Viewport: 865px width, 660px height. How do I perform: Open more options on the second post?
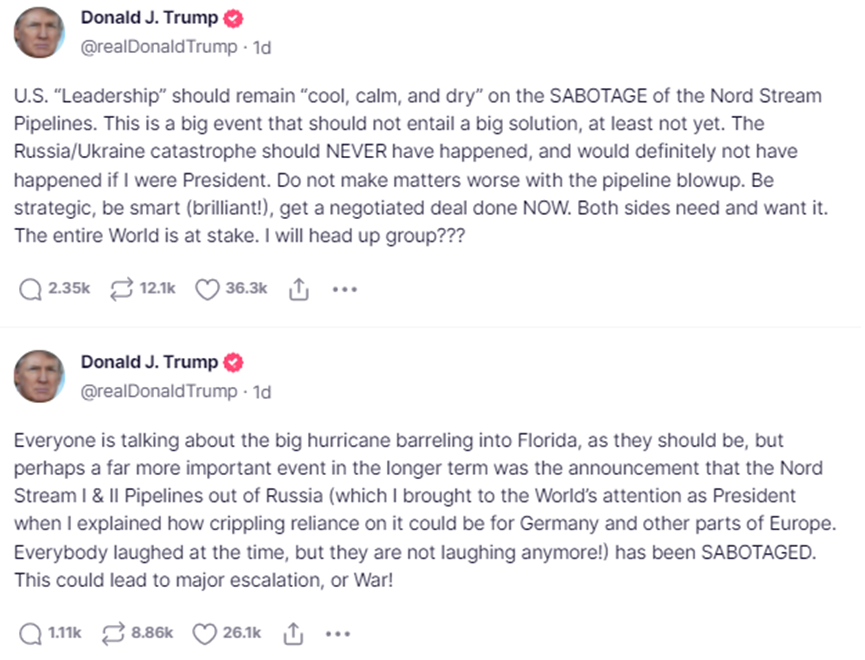339,633
